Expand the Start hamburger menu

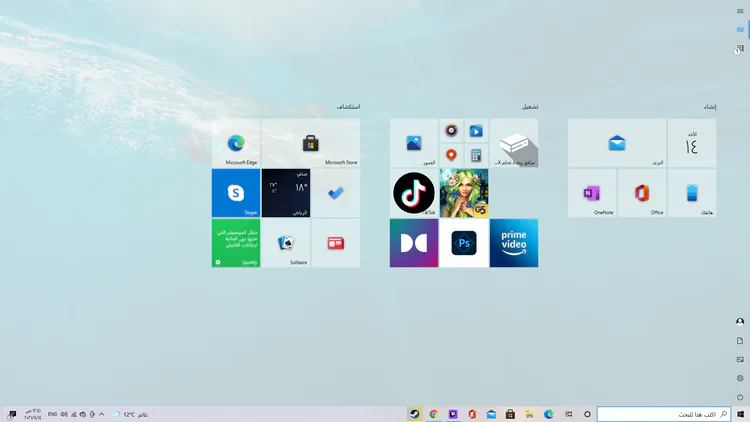pyautogui.click(x=740, y=11)
